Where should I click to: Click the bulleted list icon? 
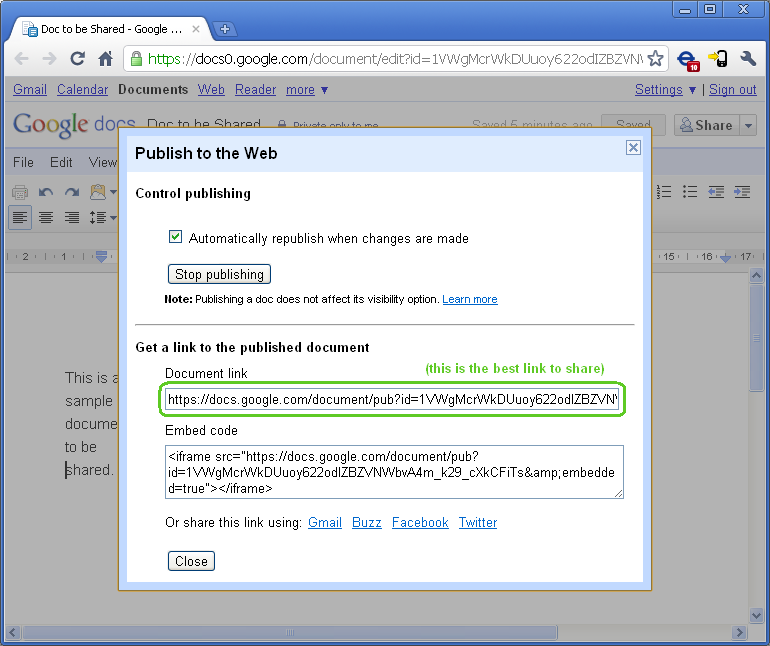click(x=689, y=192)
